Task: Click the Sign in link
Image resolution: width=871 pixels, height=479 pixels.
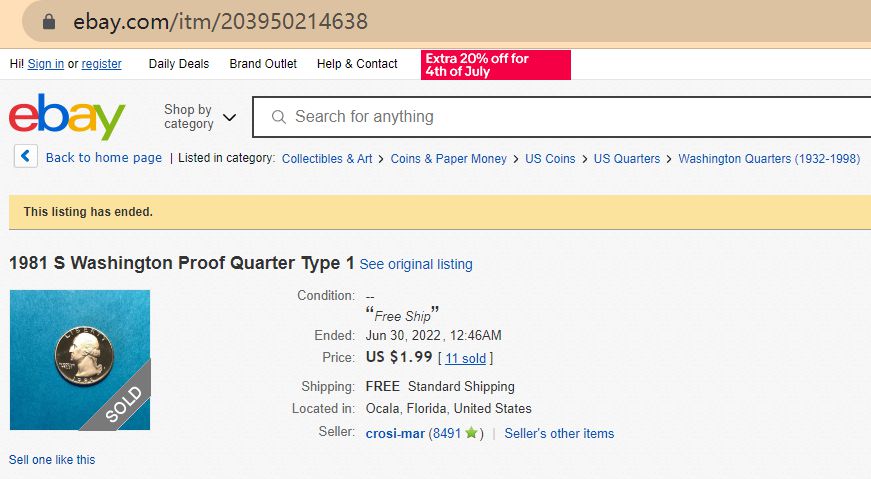Action: coord(46,64)
